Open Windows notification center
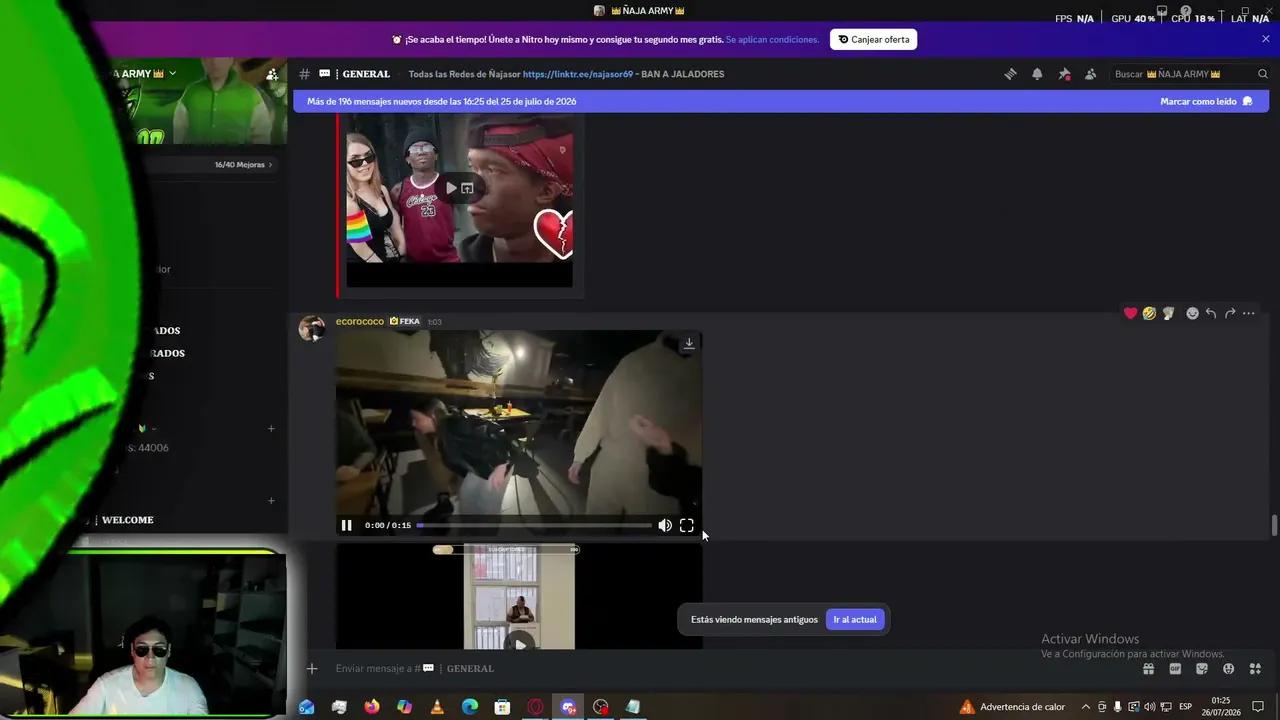 click(x=1258, y=707)
